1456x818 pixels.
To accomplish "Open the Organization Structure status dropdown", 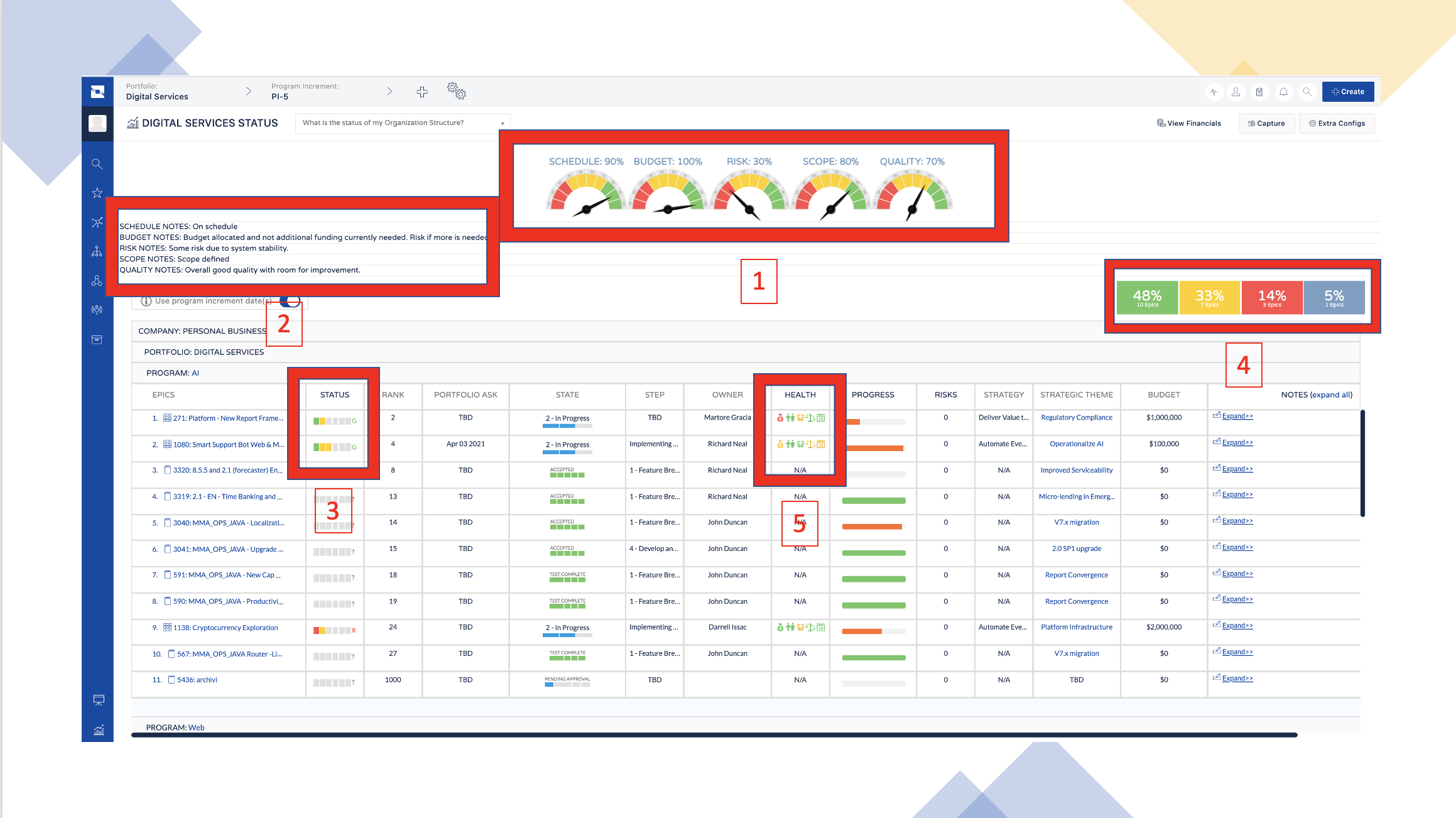I will [x=403, y=123].
